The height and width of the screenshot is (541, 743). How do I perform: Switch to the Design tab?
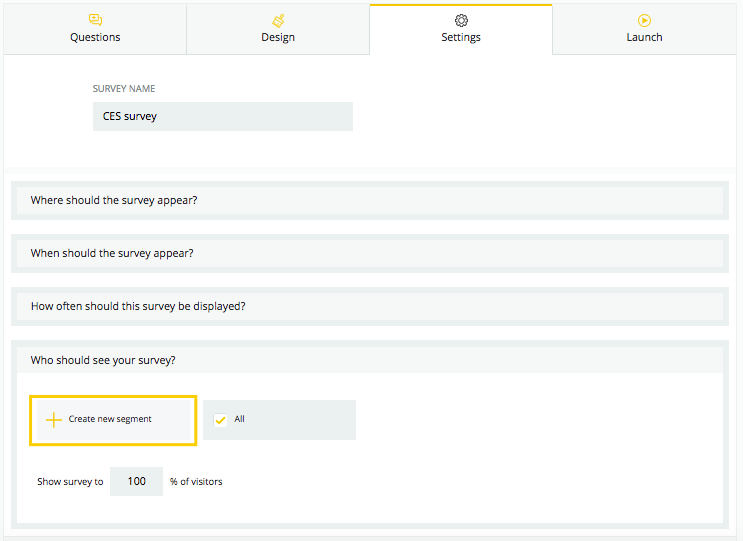(278, 29)
